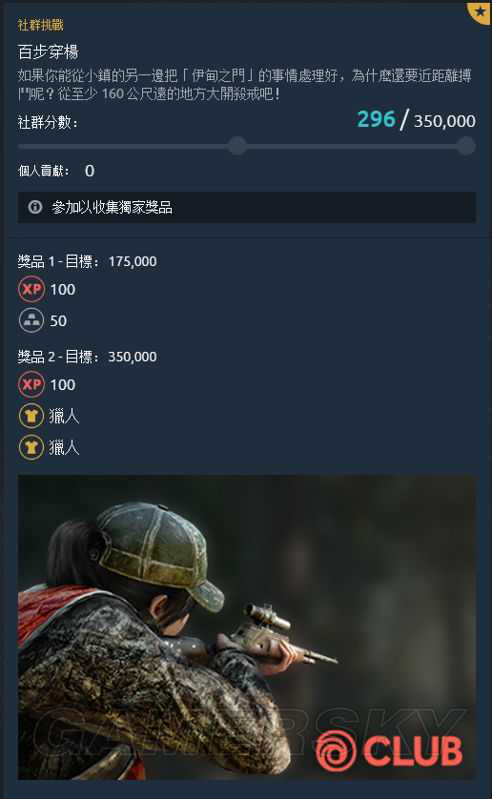Click the Ubisoft swirl logo on the image
The width and height of the screenshot is (492, 799).
click(x=335, y=750)
